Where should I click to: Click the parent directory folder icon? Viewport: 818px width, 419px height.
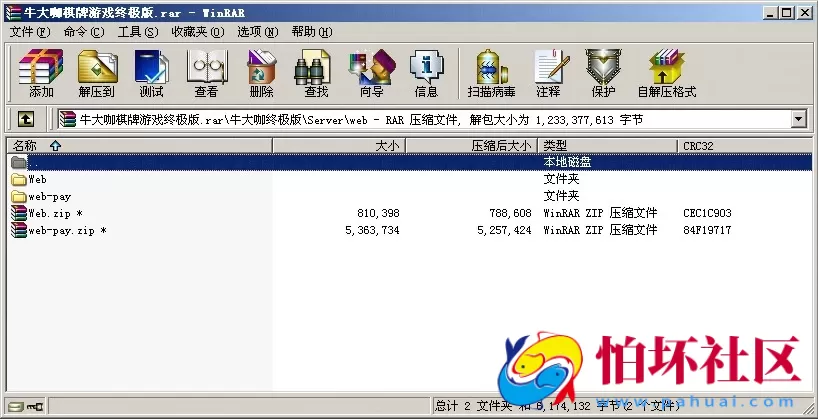click(19, 162)
